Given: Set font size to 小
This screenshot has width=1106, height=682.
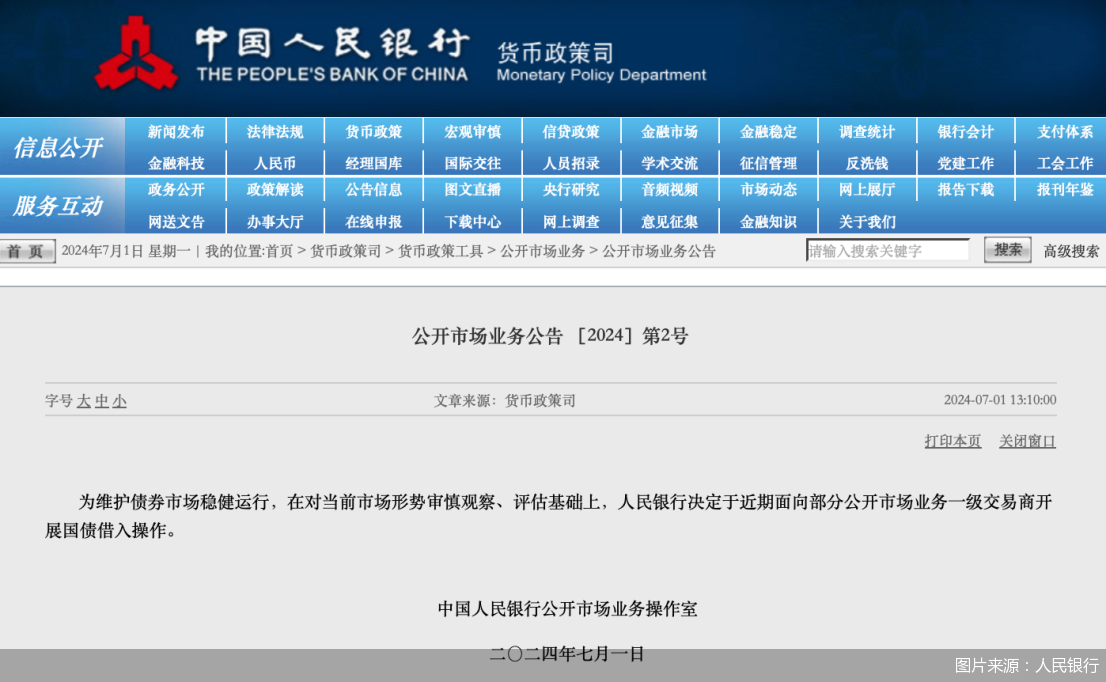Looking at the screenshot, I should (x=120, y=401).
